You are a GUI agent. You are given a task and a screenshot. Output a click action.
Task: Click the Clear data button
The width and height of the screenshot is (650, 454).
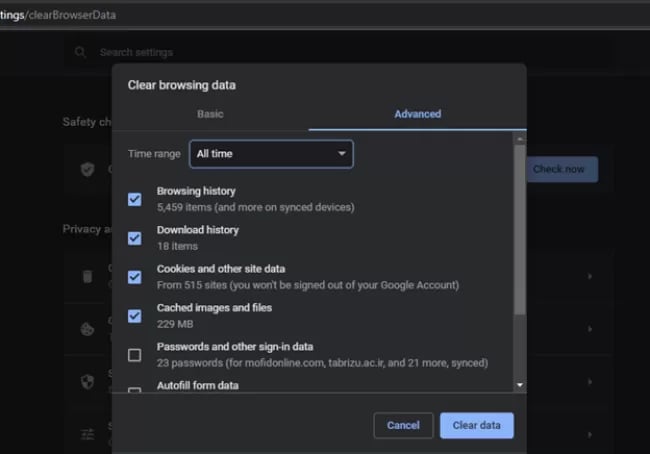(x=477, y=425)
